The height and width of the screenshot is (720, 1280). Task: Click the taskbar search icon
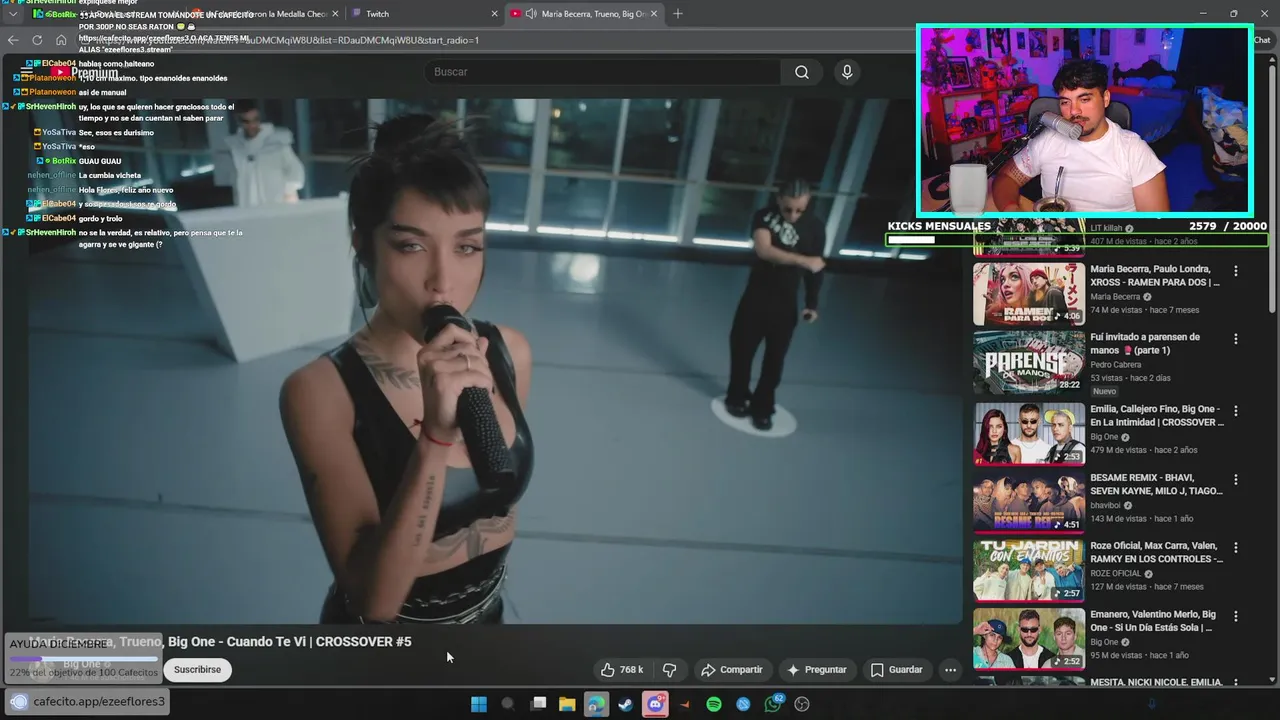508,704
